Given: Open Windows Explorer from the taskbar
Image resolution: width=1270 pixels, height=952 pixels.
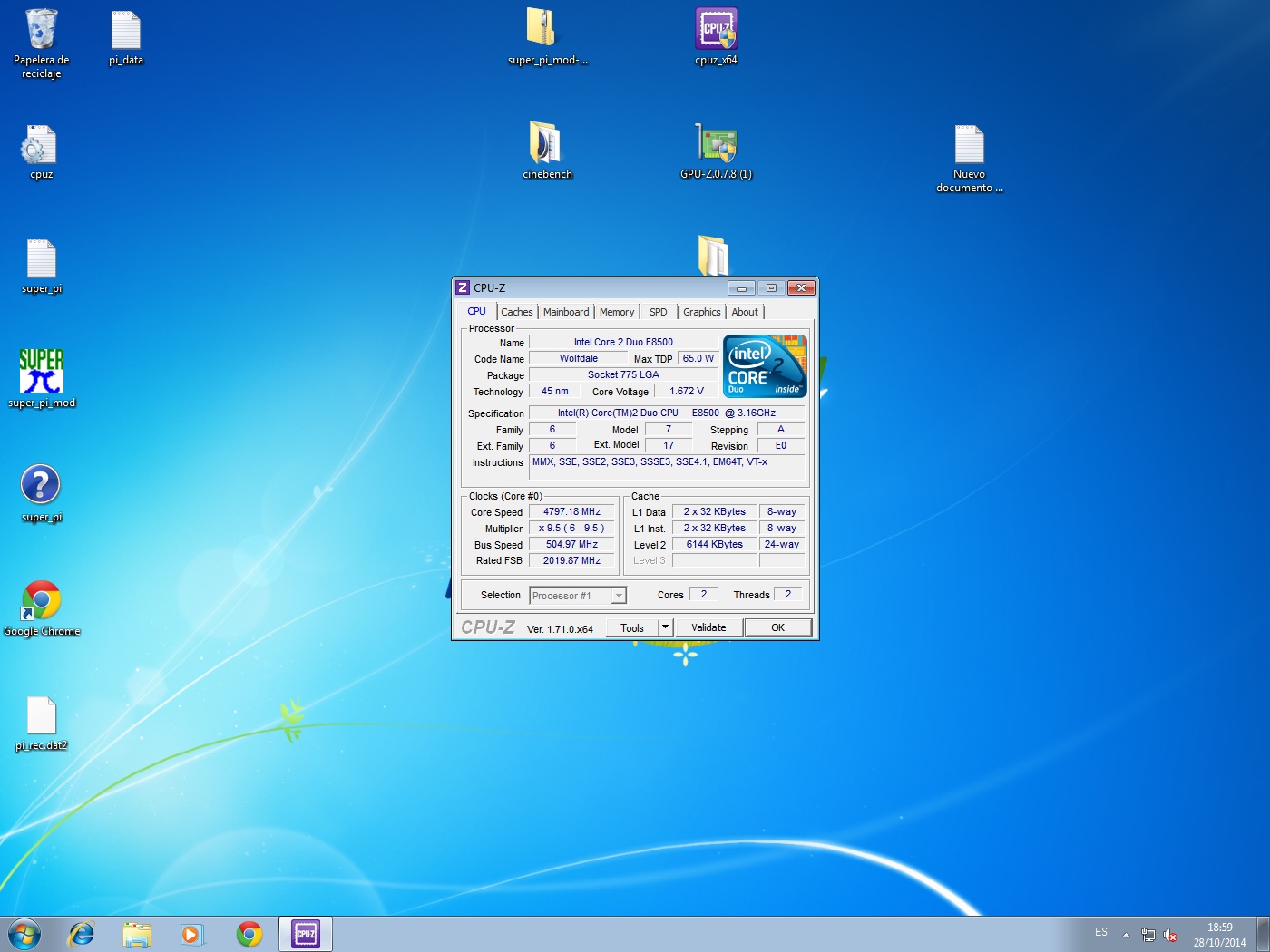Looking at the screenshot, I should (137, 934).
